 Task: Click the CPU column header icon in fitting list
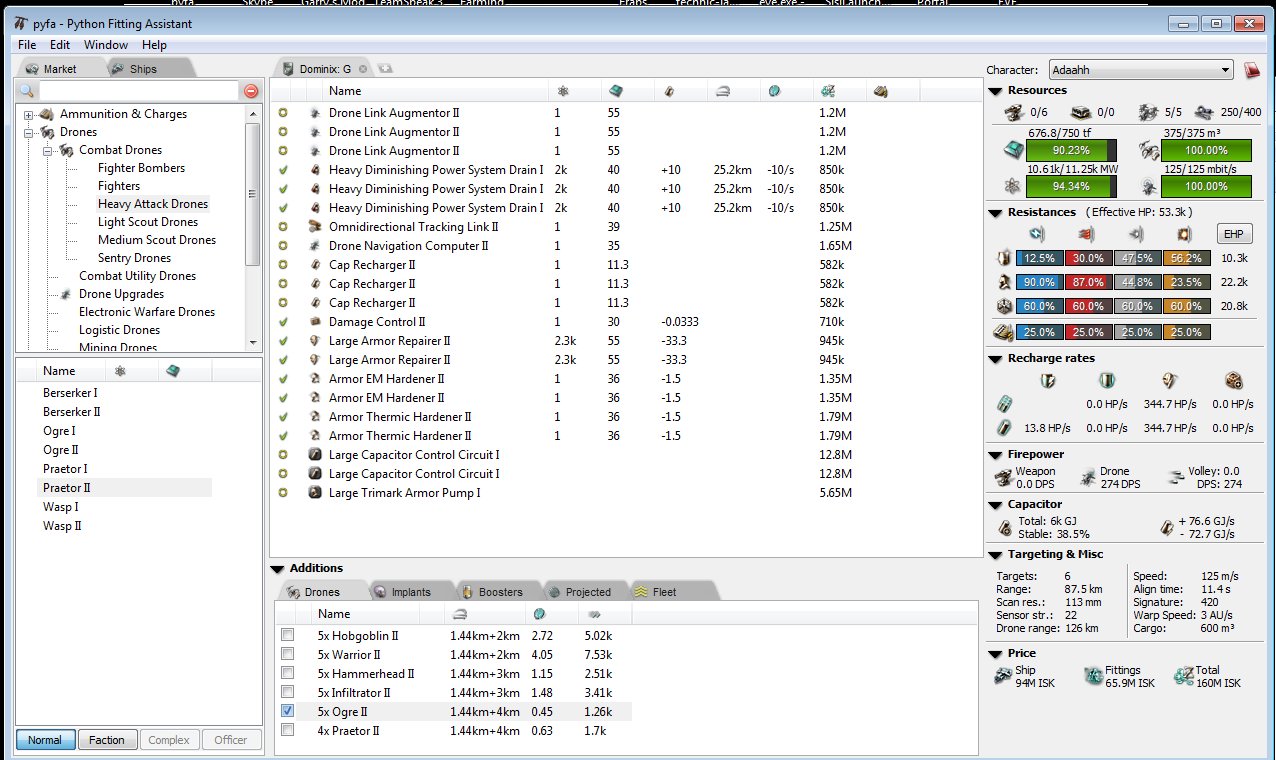[616, 91]
